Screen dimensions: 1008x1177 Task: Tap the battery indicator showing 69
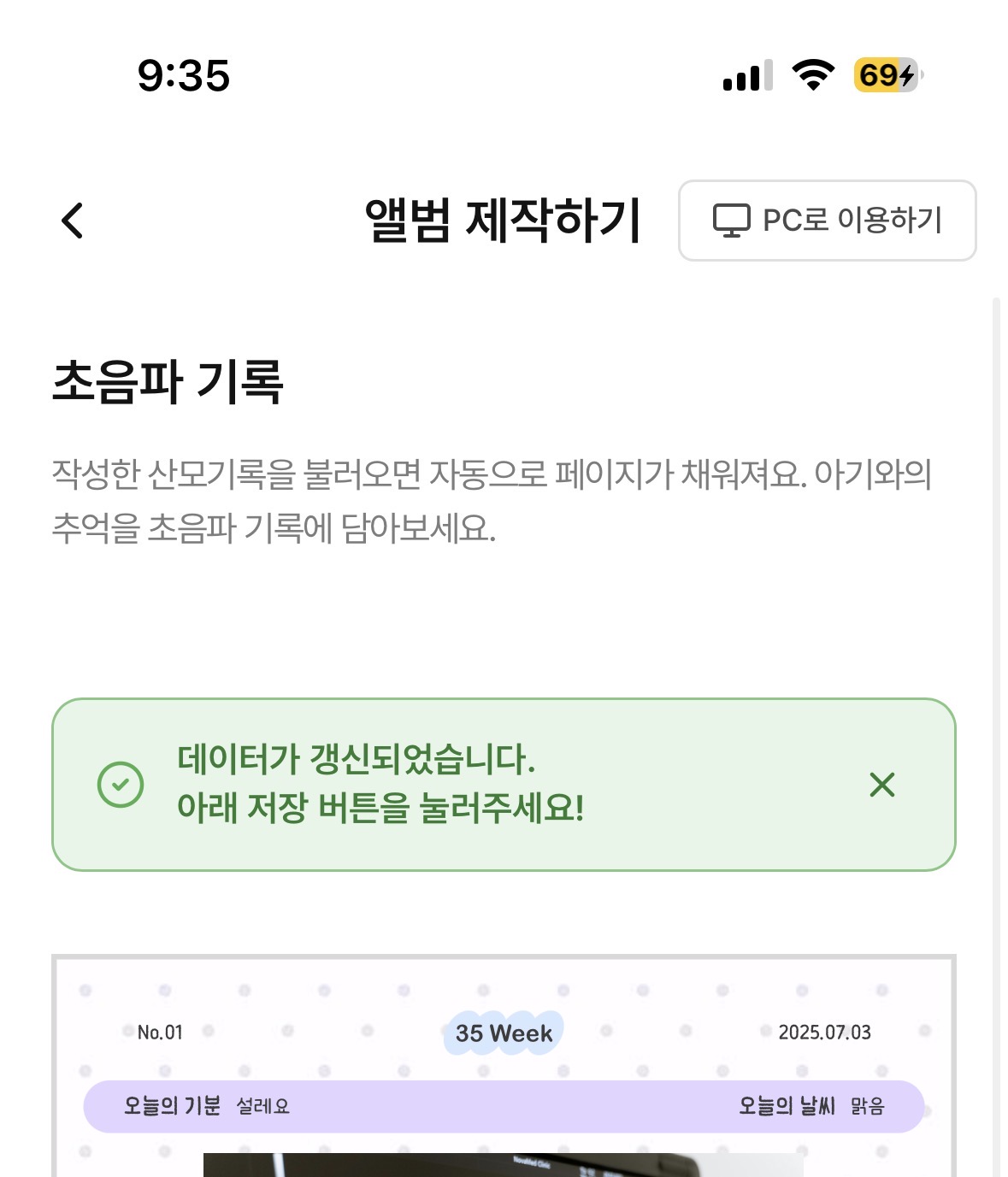(x=887, y=75)
